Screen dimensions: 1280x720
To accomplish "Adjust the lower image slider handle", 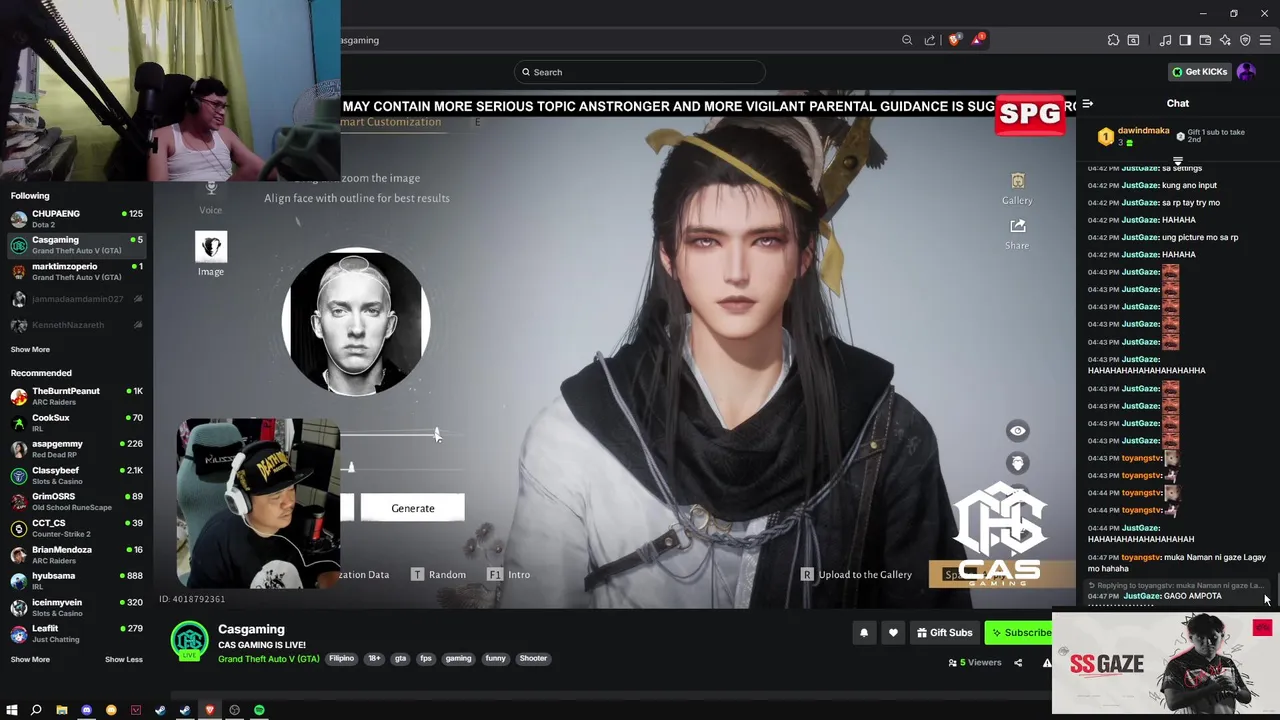I will 351,467.
